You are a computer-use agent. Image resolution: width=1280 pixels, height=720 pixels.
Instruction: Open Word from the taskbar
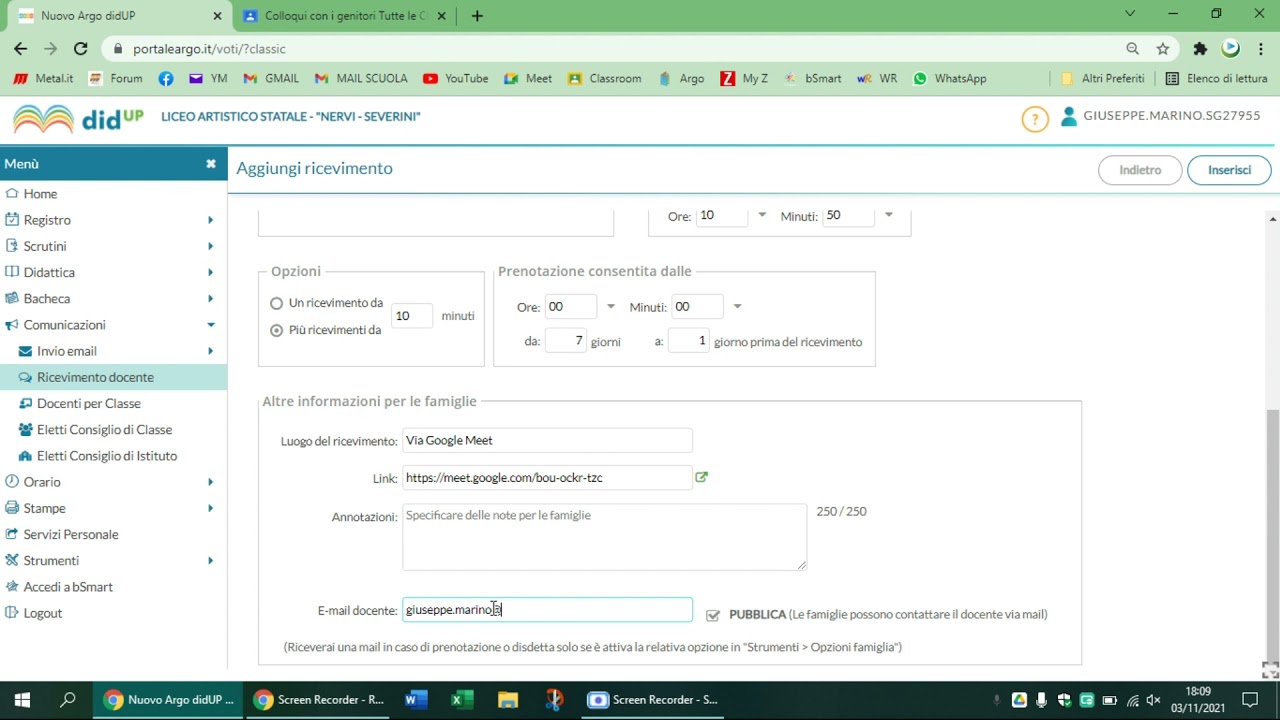tap(416, 700)
